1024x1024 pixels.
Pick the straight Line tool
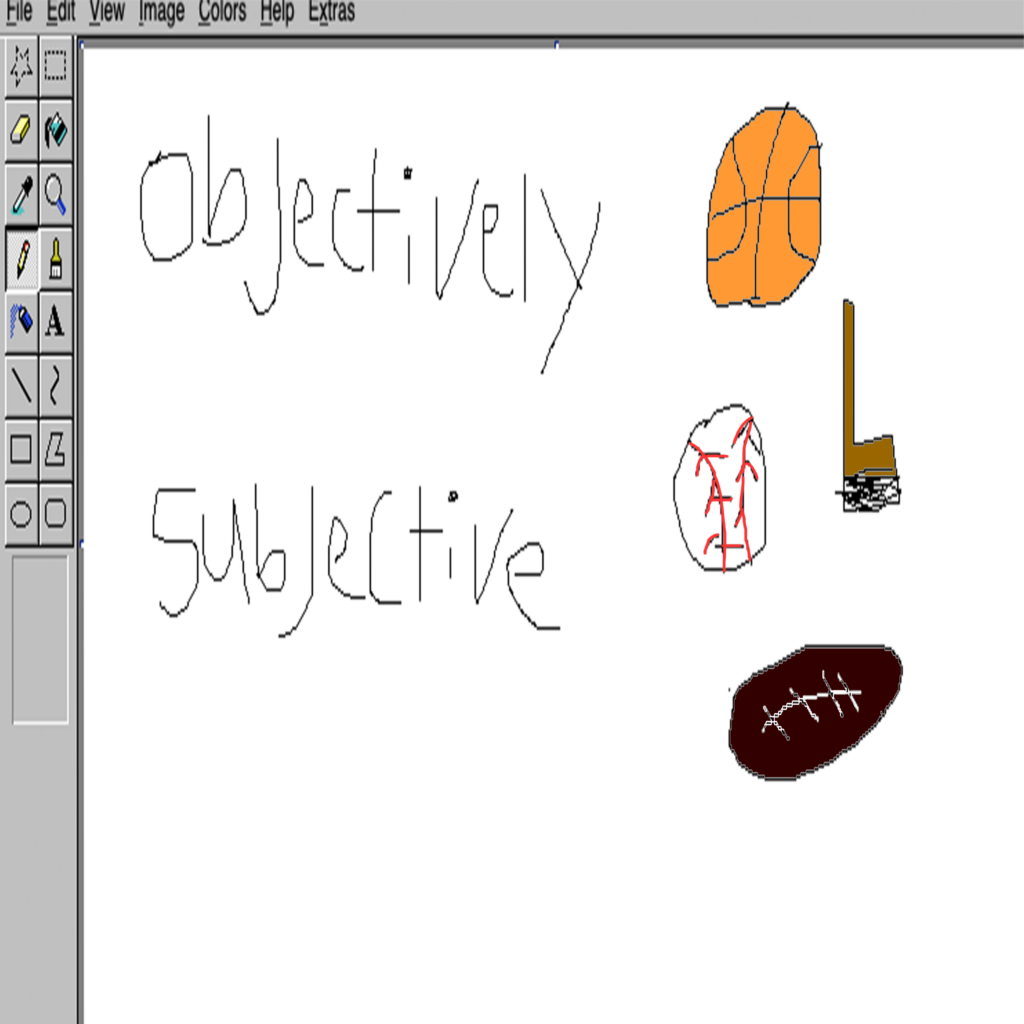pyautogui.click(x=22, y=386)
